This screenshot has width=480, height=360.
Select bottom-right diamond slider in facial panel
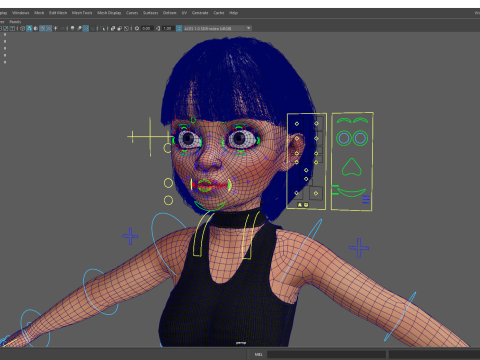pos(316,193)
